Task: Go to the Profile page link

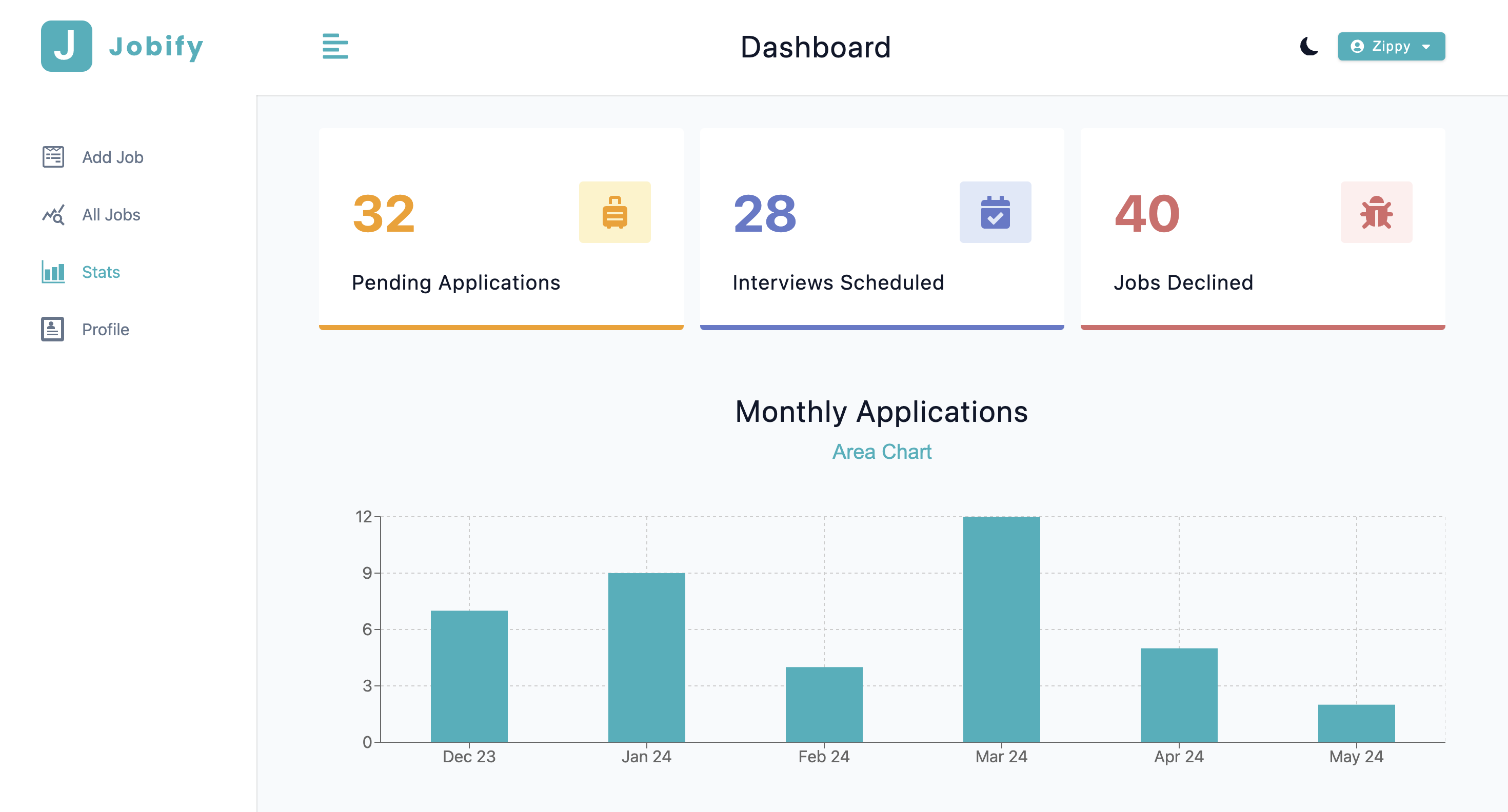Action: coord(105,330)
